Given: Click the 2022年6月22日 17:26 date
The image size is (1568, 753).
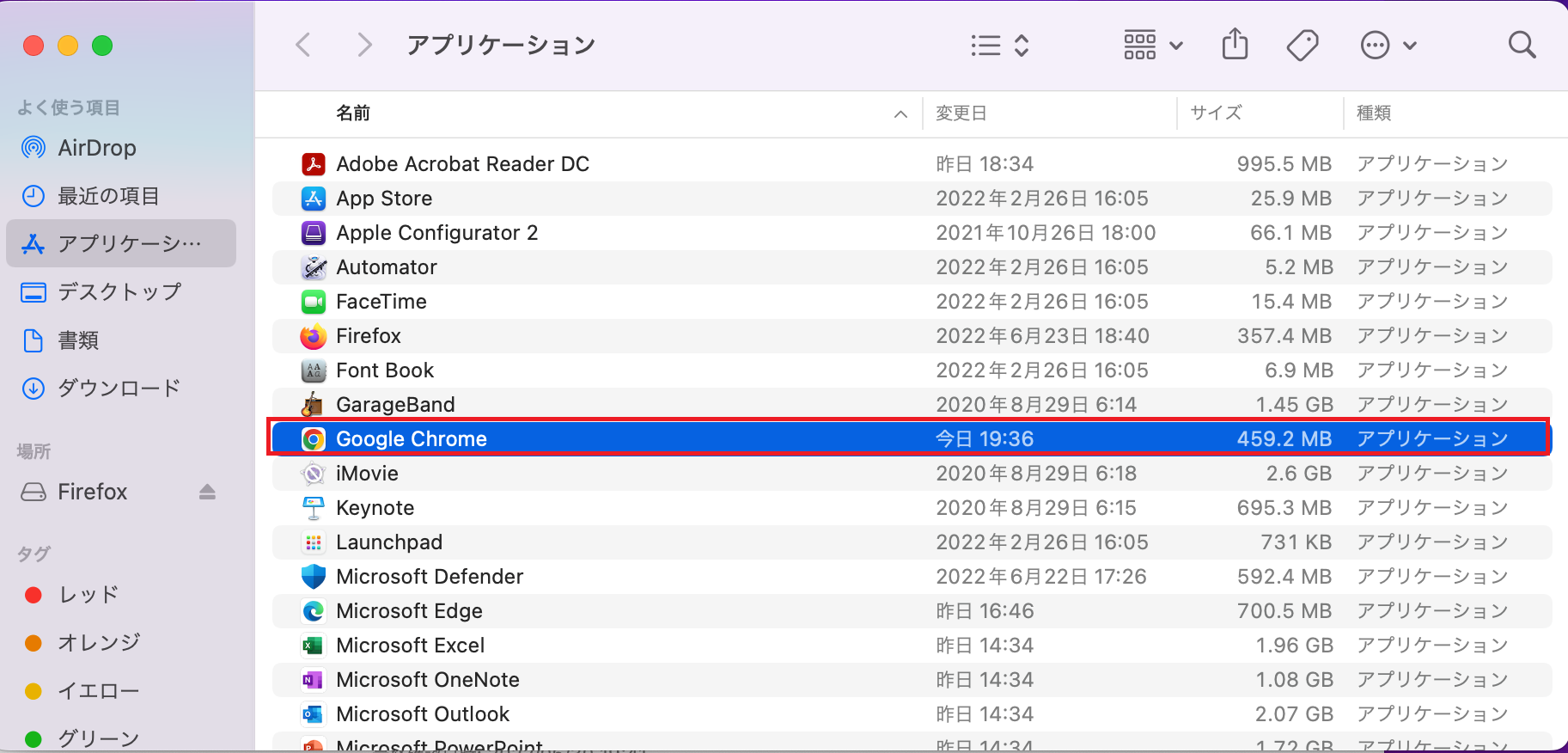Looking at the screenshot, I should (x=1041, y=577).
